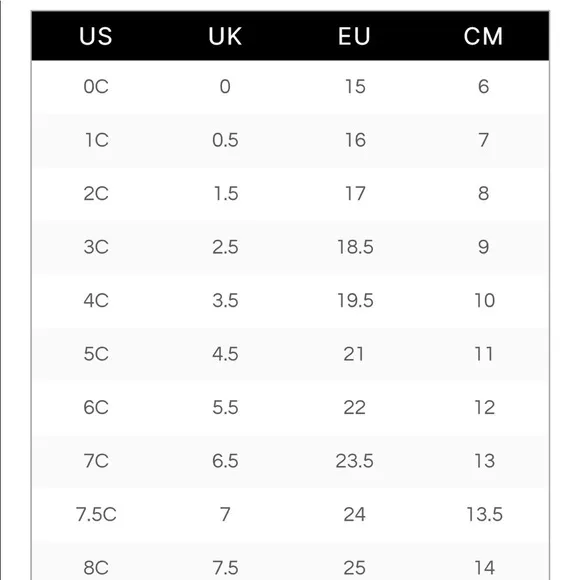Image resolution: width=580 pixels, height=580 pixels.
Task: Click the EU column header
Action: [x=354, y=36]
